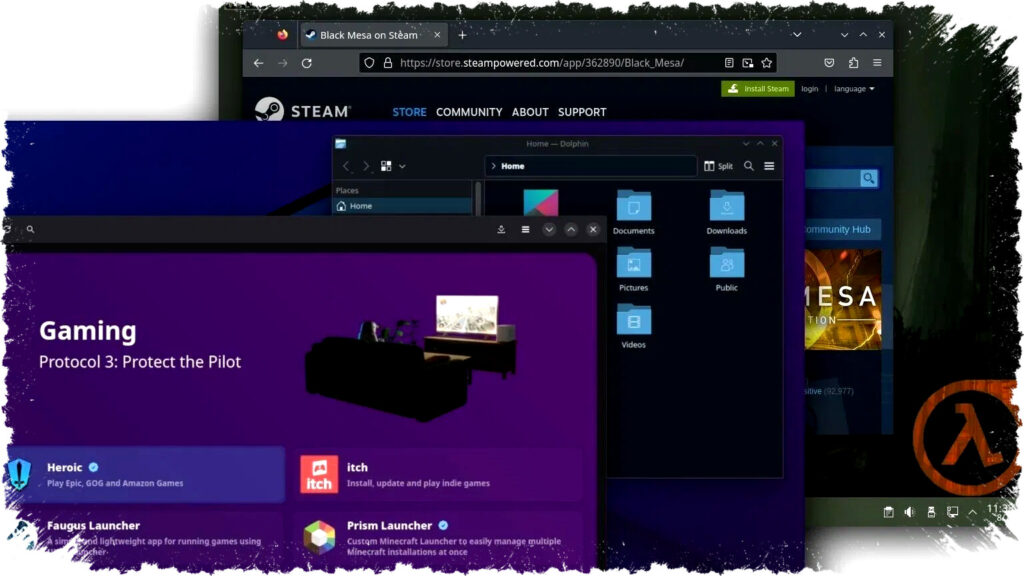Click the Steam login link
The width and height of the screenshot is (1024, 576).
pyautogui.click(x=809, y=89)
